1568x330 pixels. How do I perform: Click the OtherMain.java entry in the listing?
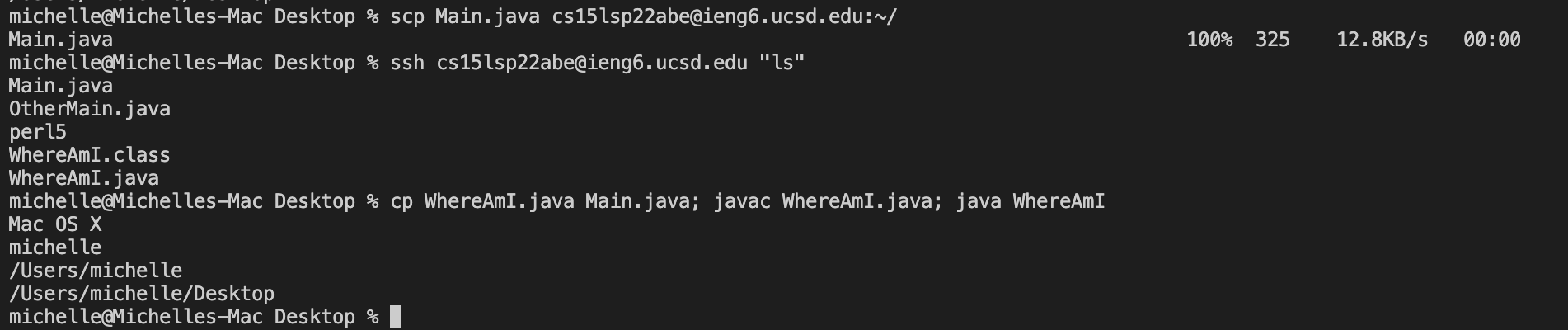pos(90,109)
